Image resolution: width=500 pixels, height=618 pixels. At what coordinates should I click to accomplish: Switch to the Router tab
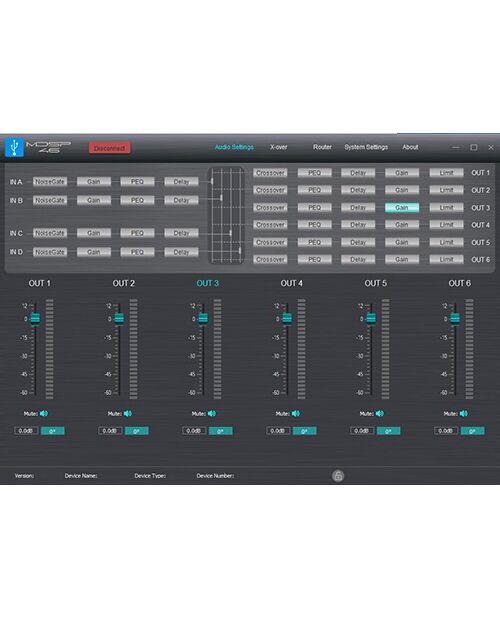322,147
